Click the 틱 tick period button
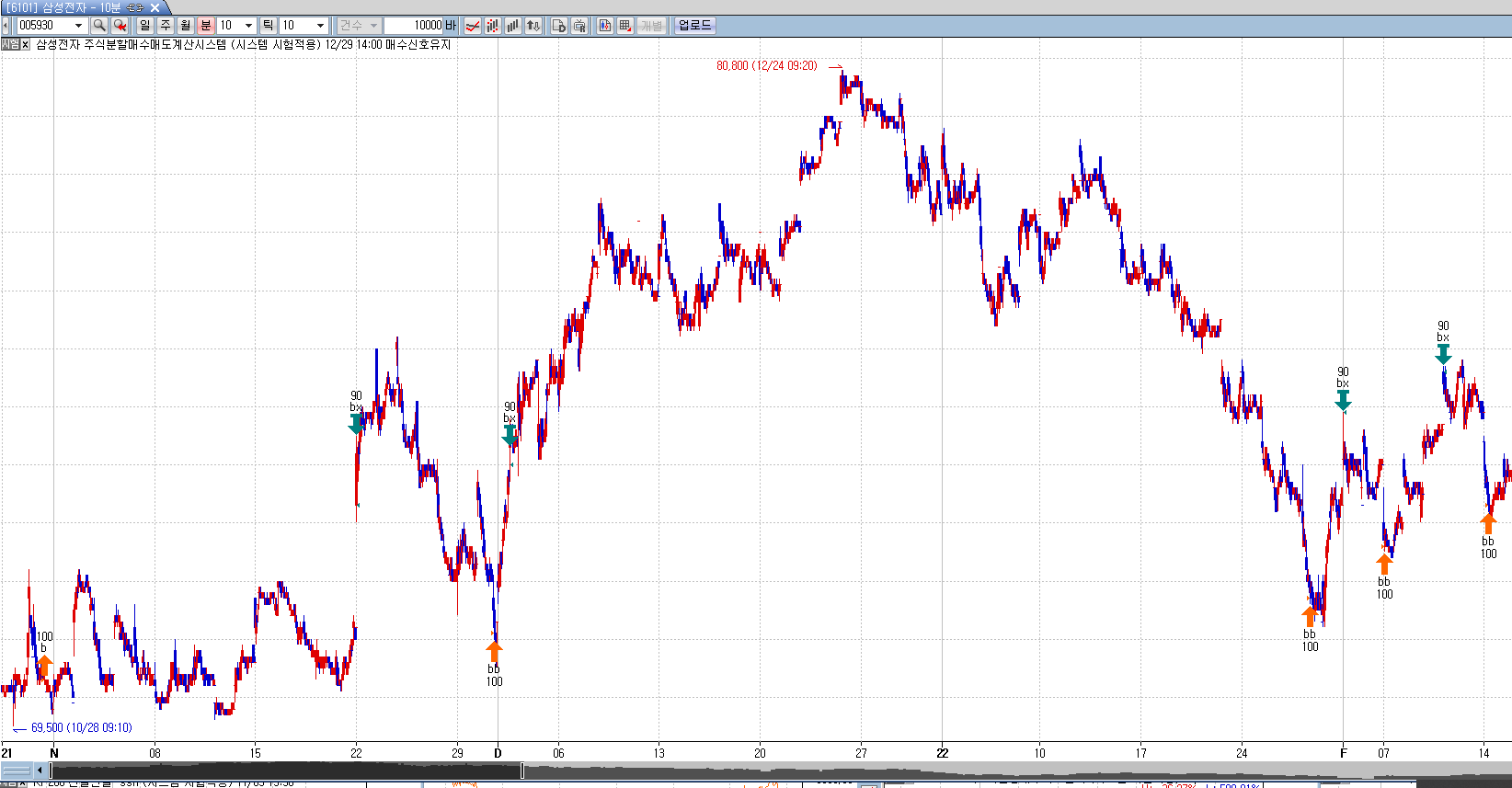The width and height of the screenshot is (1512, 788). (x=269, y=26)
